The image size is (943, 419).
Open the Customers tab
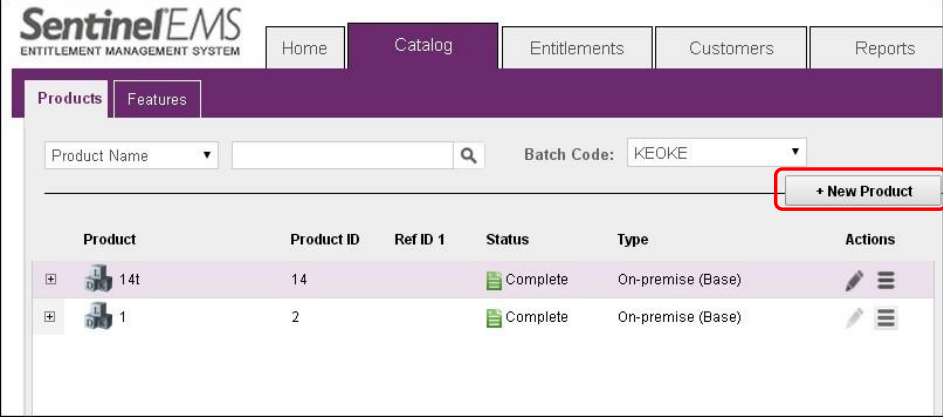(x=731, y=48)
